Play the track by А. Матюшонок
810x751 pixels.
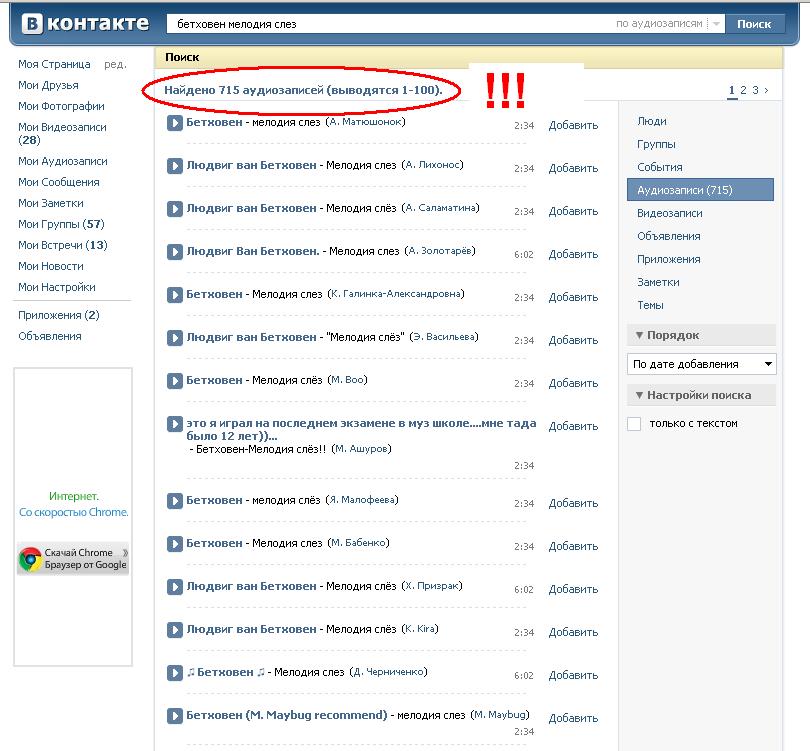(174, 123)
